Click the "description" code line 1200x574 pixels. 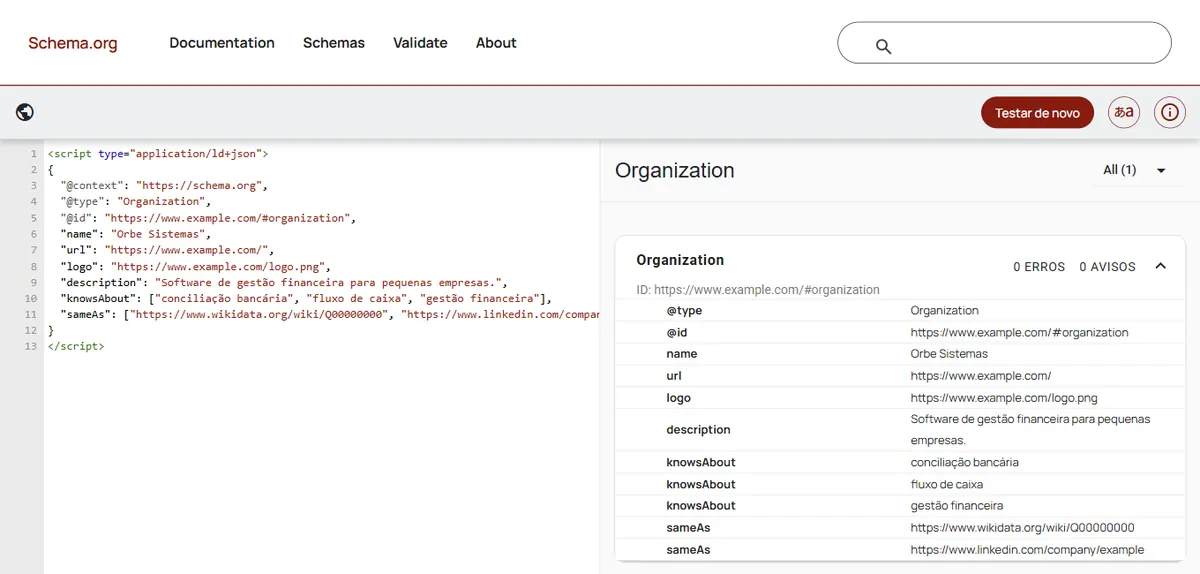tap(284, 282)
